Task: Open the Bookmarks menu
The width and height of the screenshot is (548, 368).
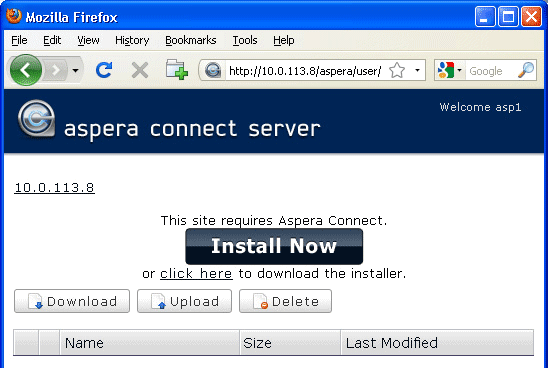Action: (191, 41)
